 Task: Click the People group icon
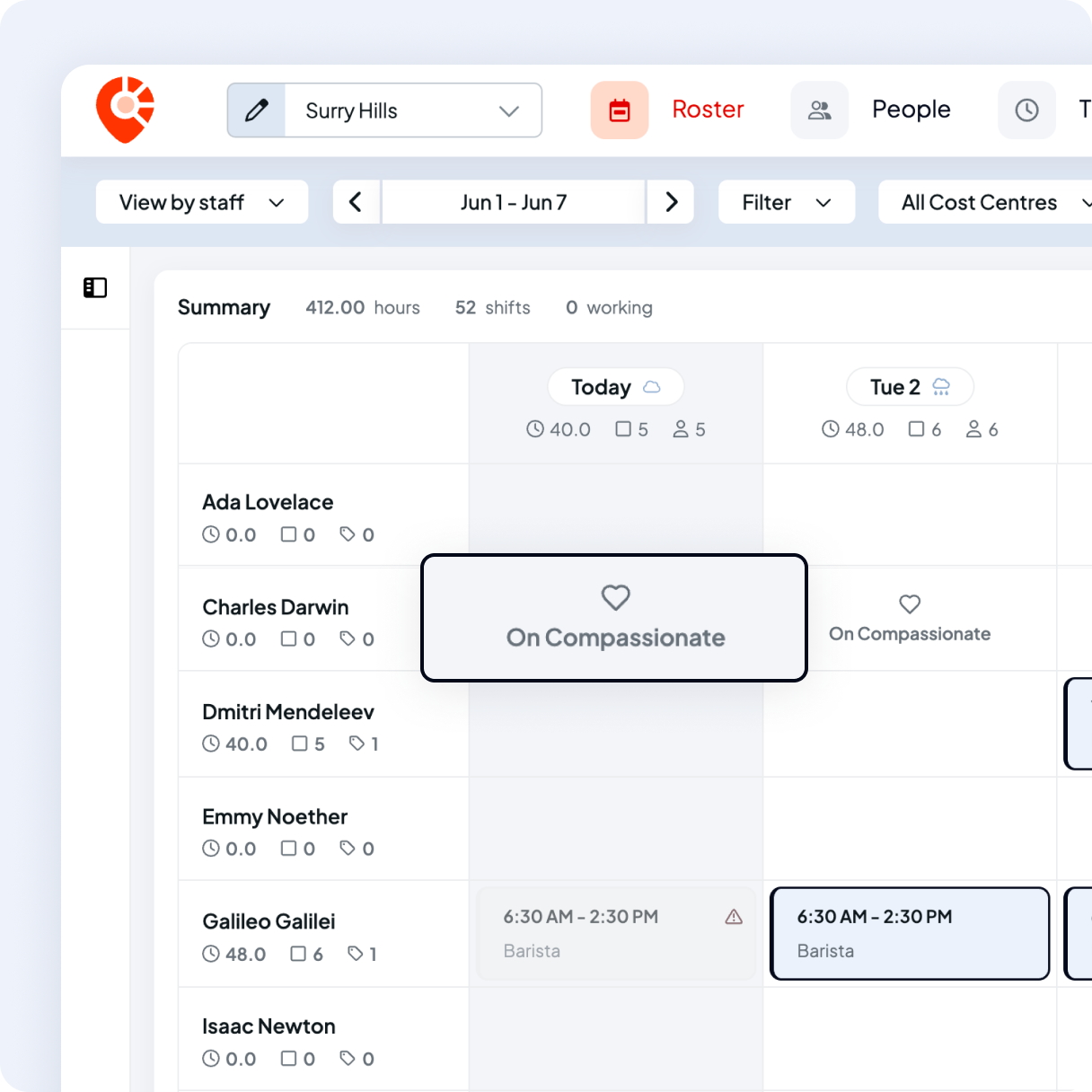(819, 110)
